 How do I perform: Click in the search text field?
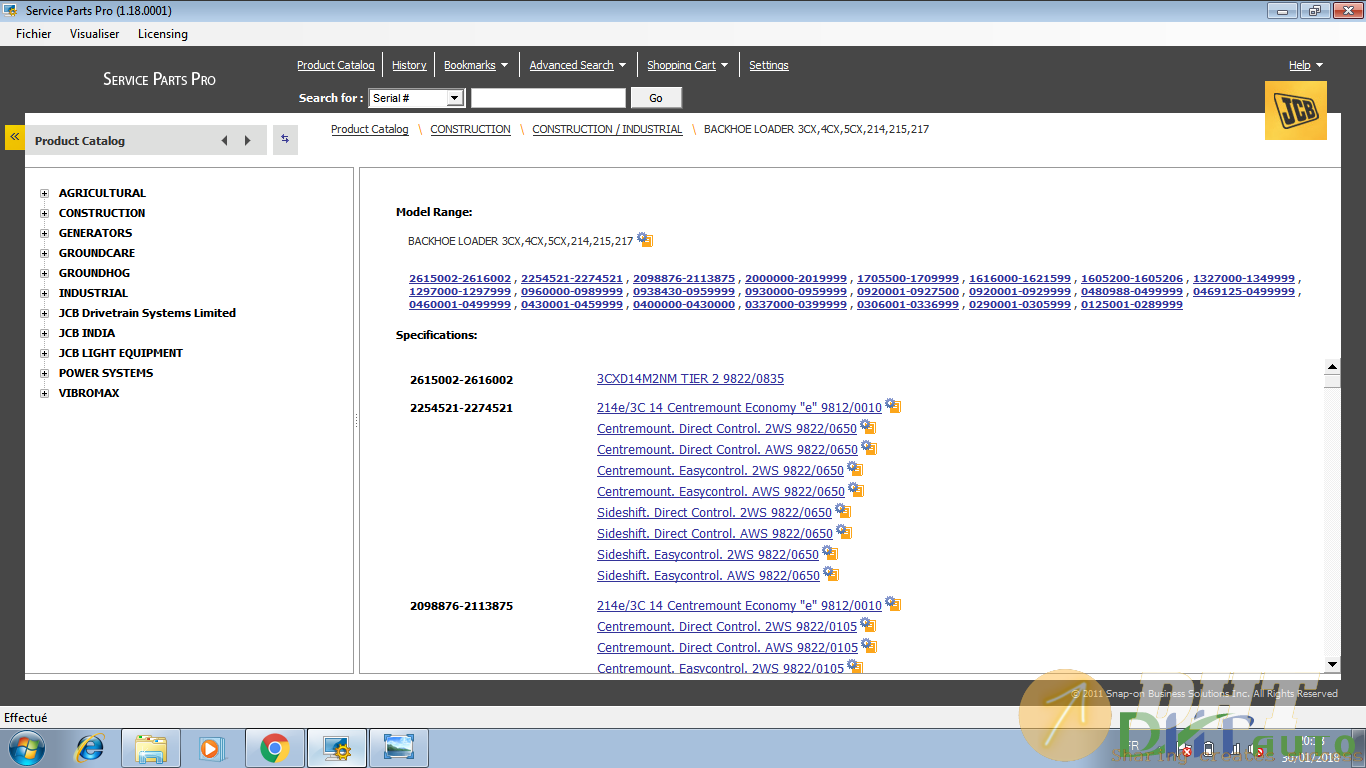548,98
